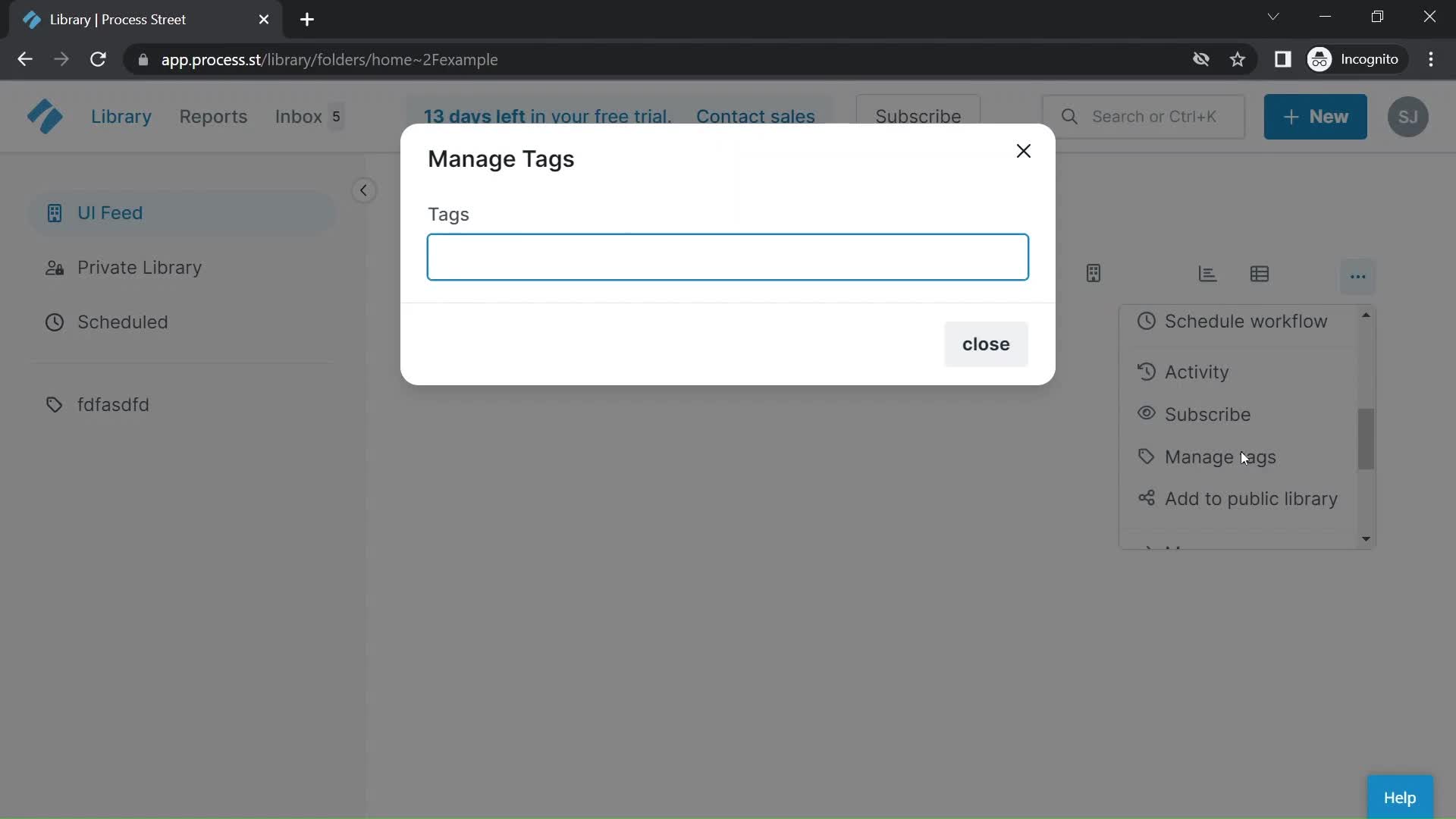Screen dimensions: 1456x819
Task: Switch to the grid view icon
Action: tap(1259, 273)
